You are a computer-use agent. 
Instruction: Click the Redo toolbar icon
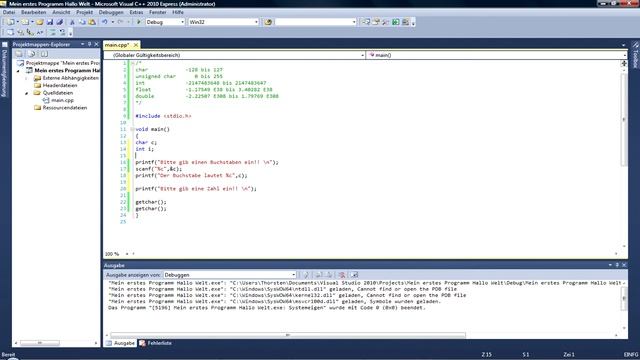point(120,22)
